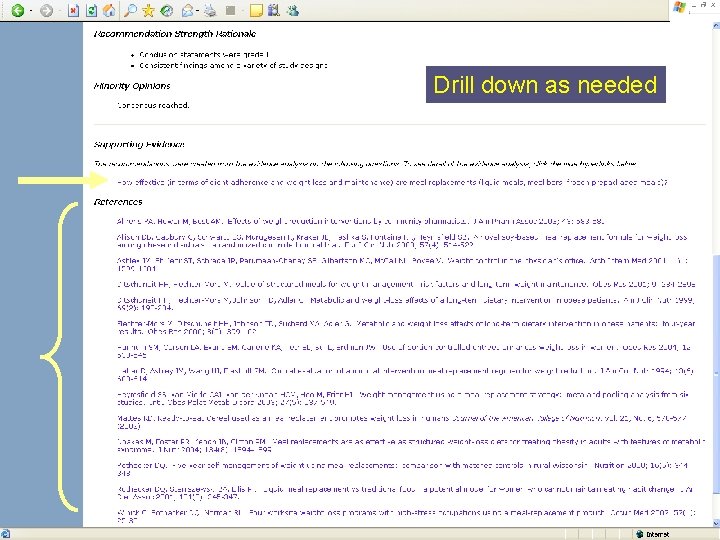Click the 'References' section heading
The width and height of the screenshot is (720, 540).
click(x=118, y=202)
